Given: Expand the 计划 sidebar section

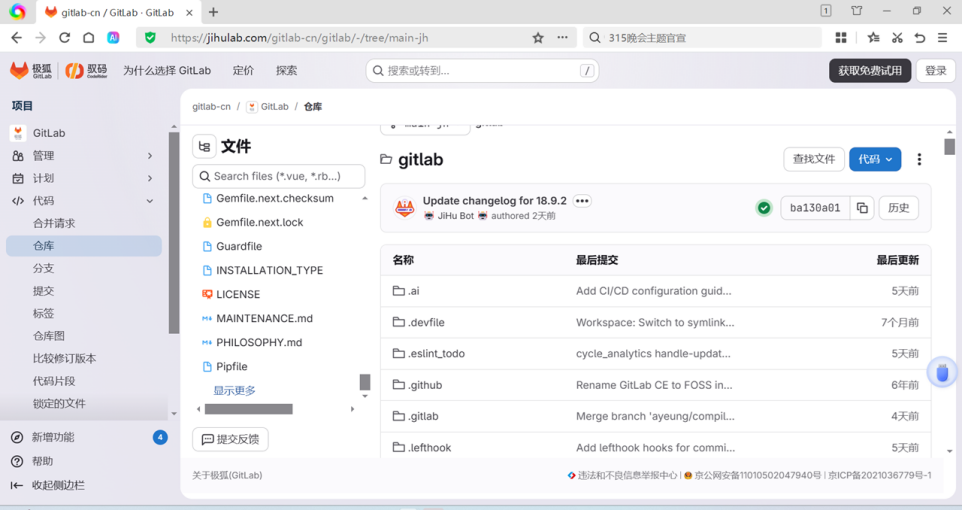Looking at the screenshot, I should point(84,178).
